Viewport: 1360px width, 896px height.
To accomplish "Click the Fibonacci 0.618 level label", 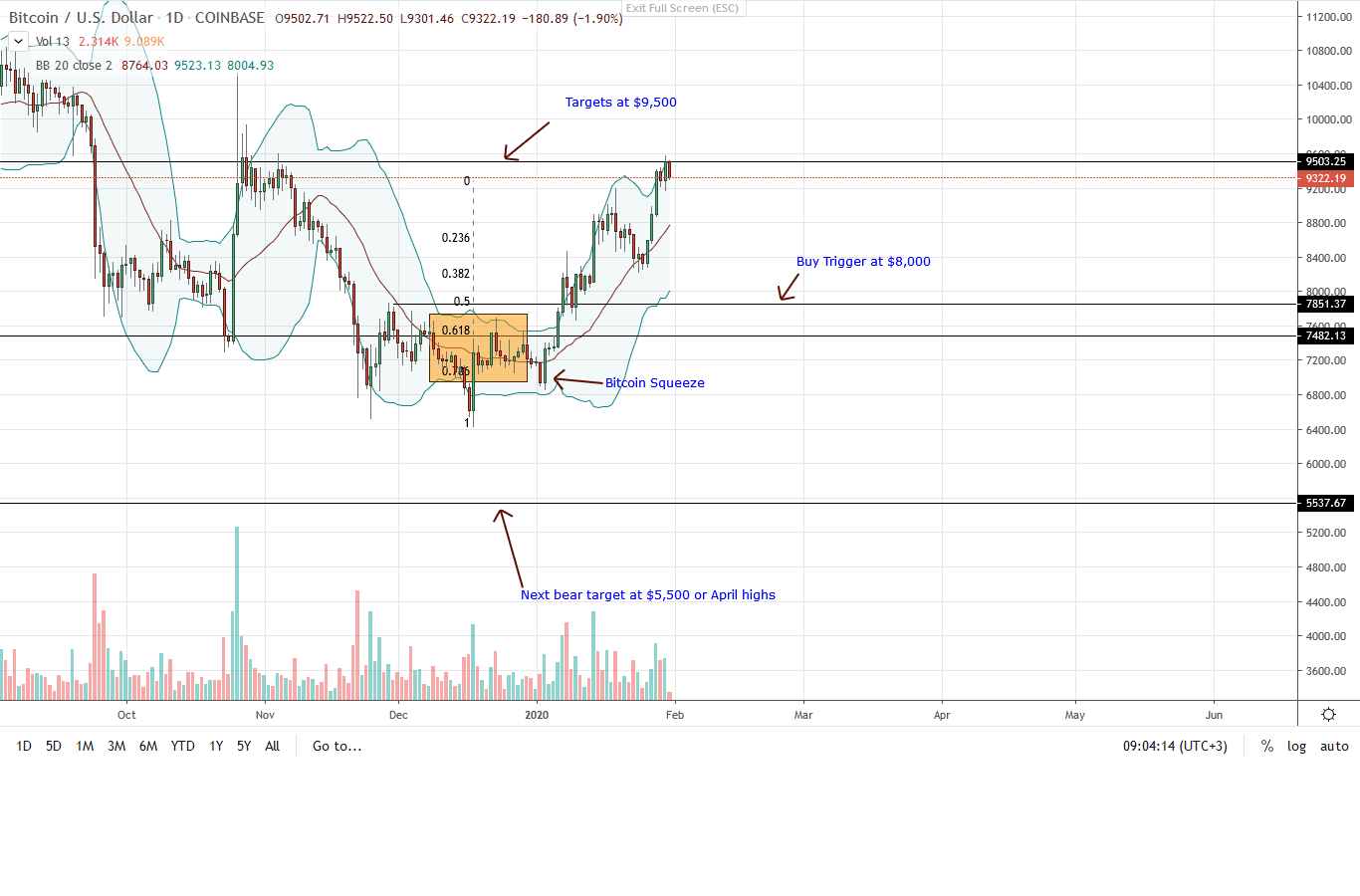I will (x=456, y=331).
